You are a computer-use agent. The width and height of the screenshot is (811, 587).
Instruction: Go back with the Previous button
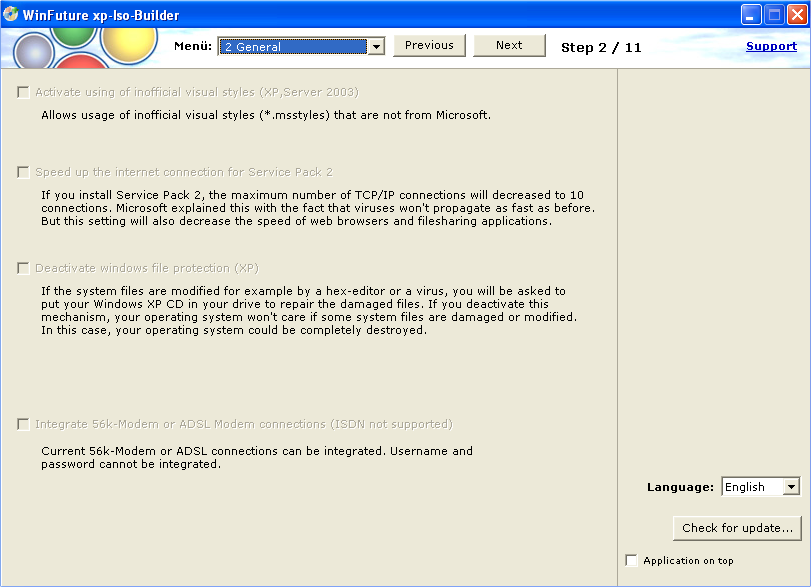coord(429,46)
